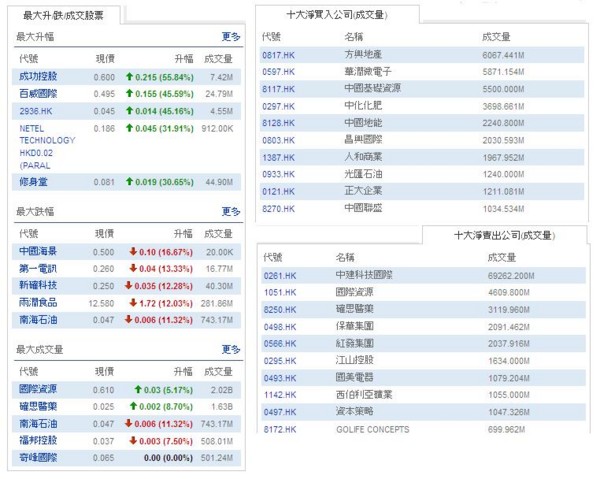Screen dimensions: 600x479
Task: Open stock code 0597.HK
Action: coord(279,72)
